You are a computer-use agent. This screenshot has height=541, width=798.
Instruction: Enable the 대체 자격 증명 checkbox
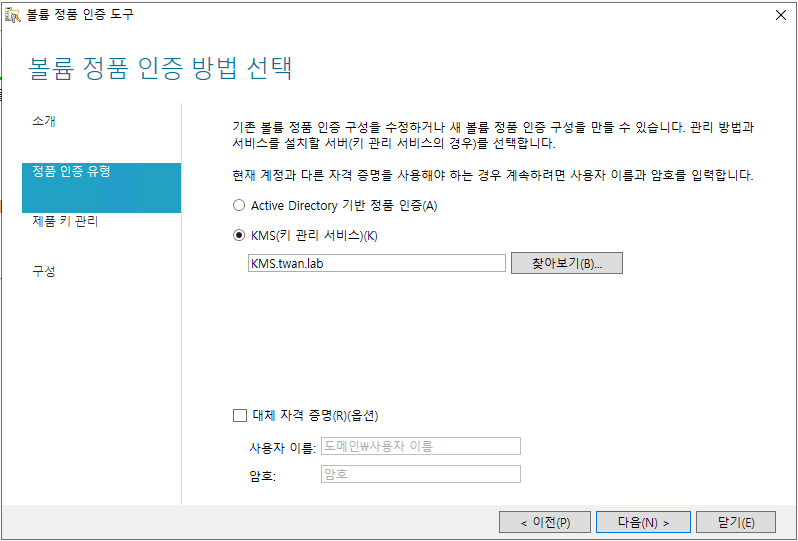click(x=240, y=416)
